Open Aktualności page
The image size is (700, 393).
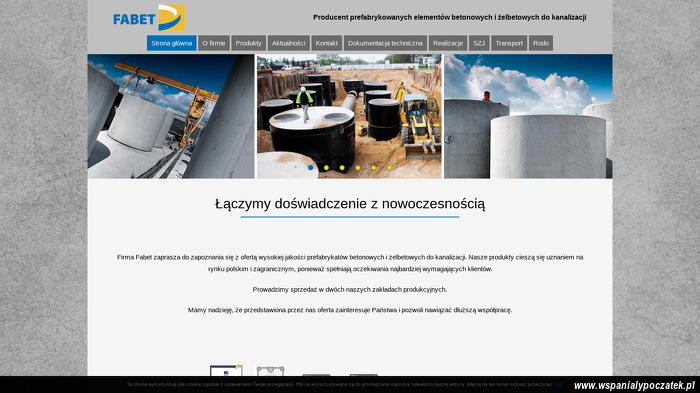(x=288, y=43)
